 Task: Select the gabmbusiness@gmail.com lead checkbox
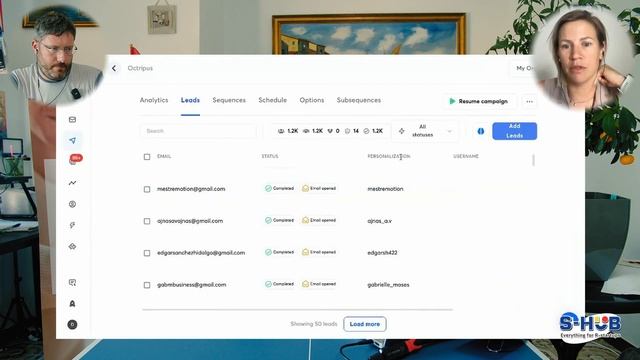[147, 285]
